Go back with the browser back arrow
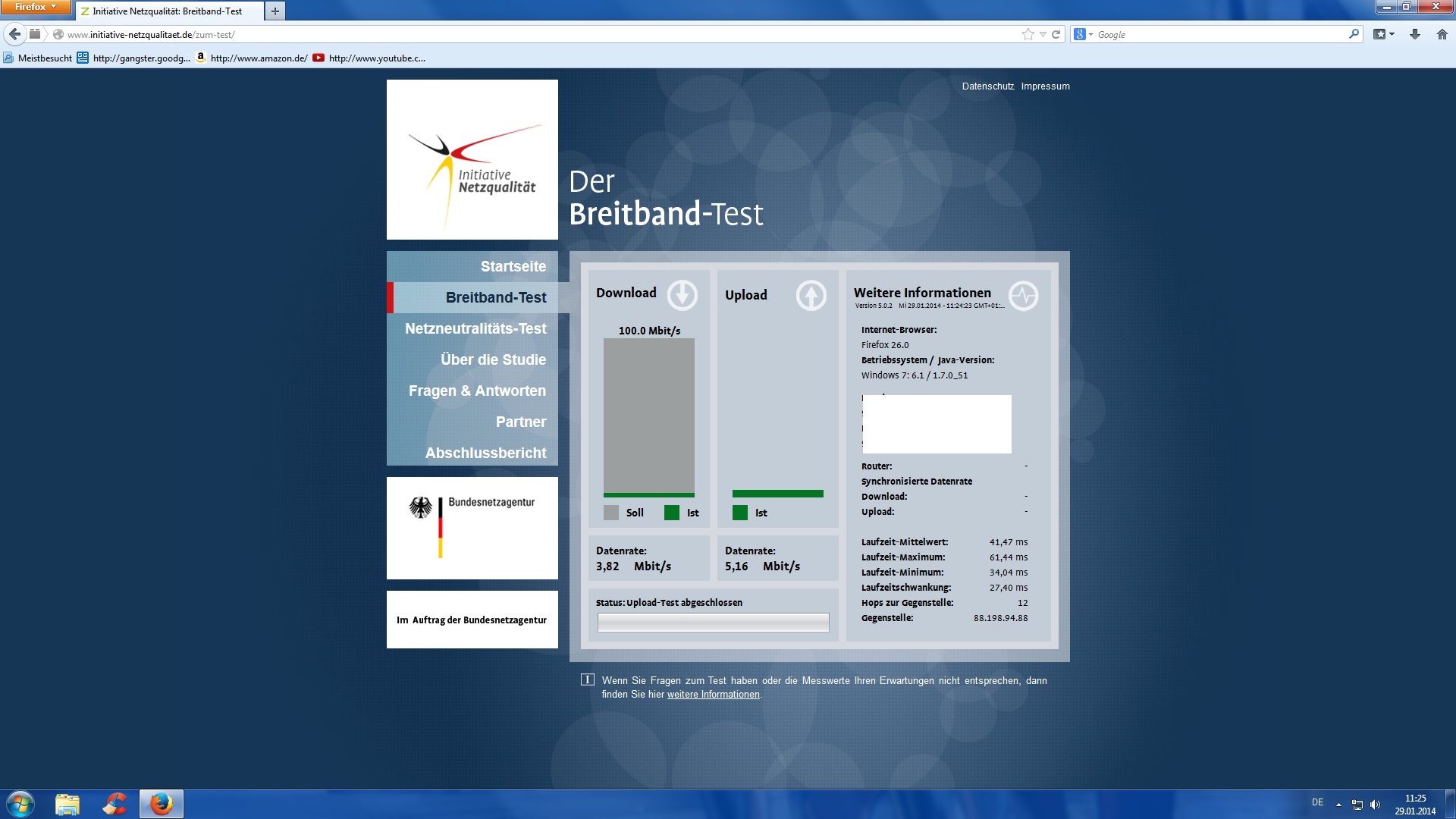Viewport: 1456px width, 819px height. click(14, 34)
